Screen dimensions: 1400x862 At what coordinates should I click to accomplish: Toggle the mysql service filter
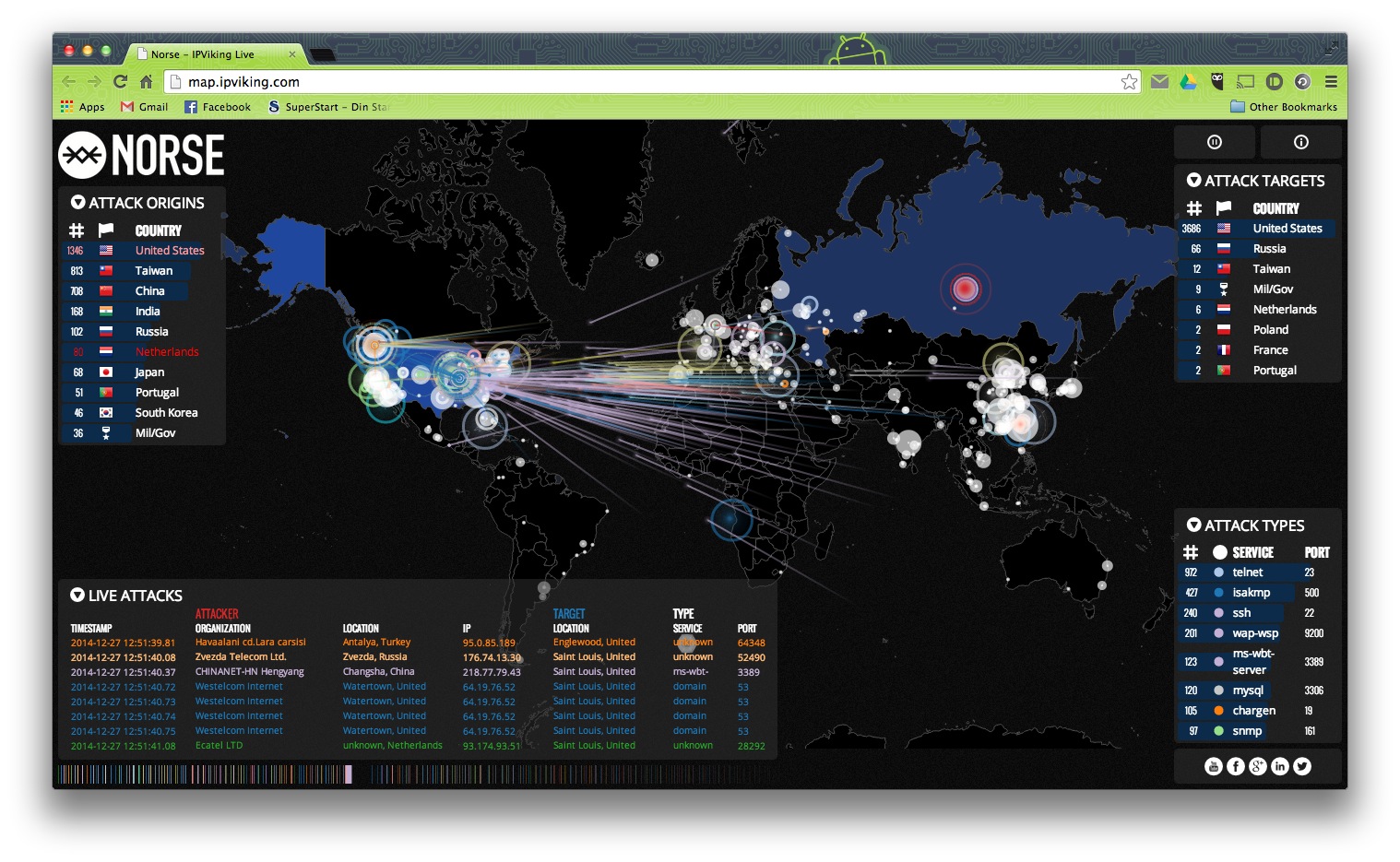(1218, 691)
